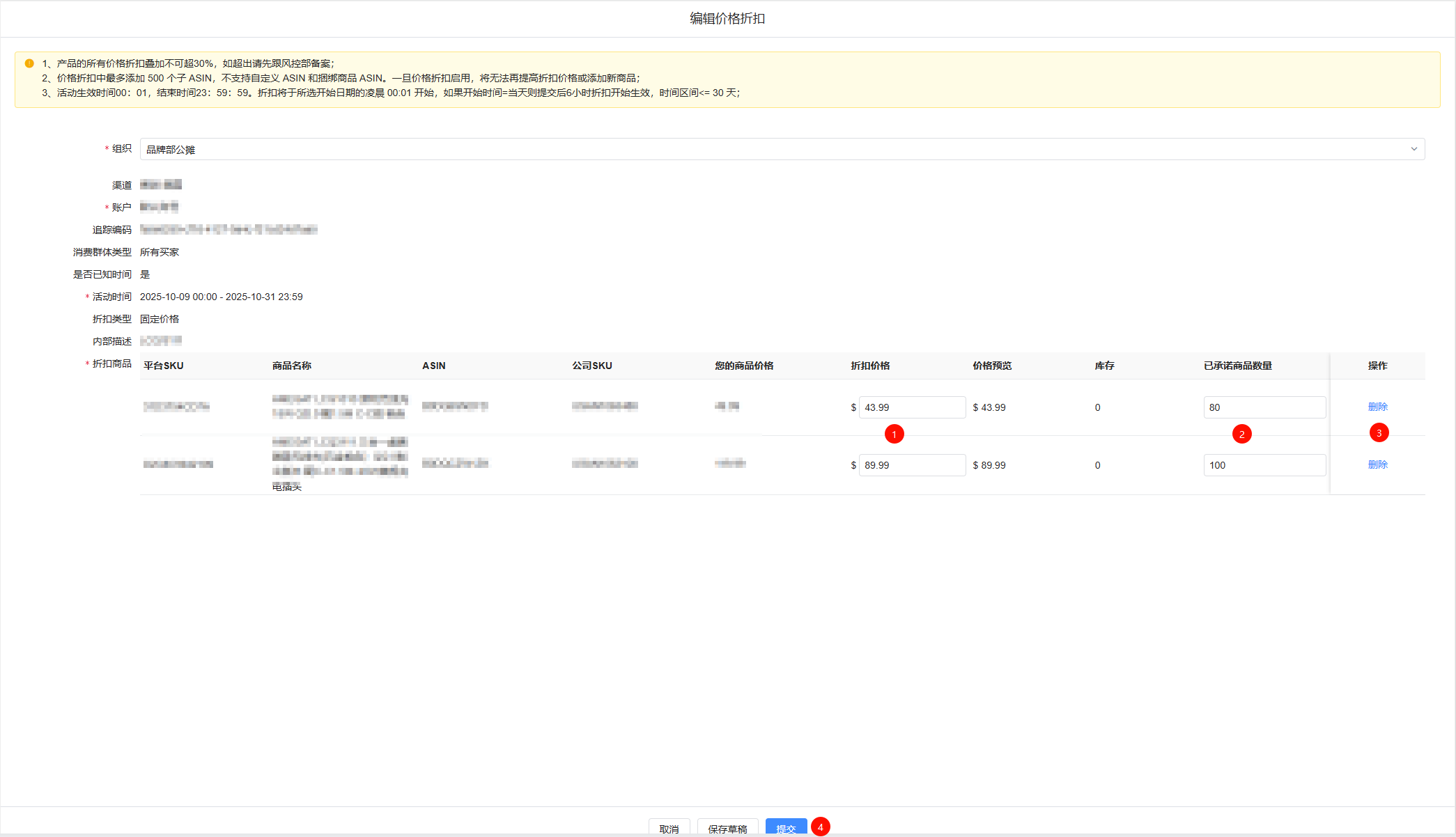Click the orange warning icon in notice banner
The height and width of the screenshot is (837, 1456).
point(29,63)
